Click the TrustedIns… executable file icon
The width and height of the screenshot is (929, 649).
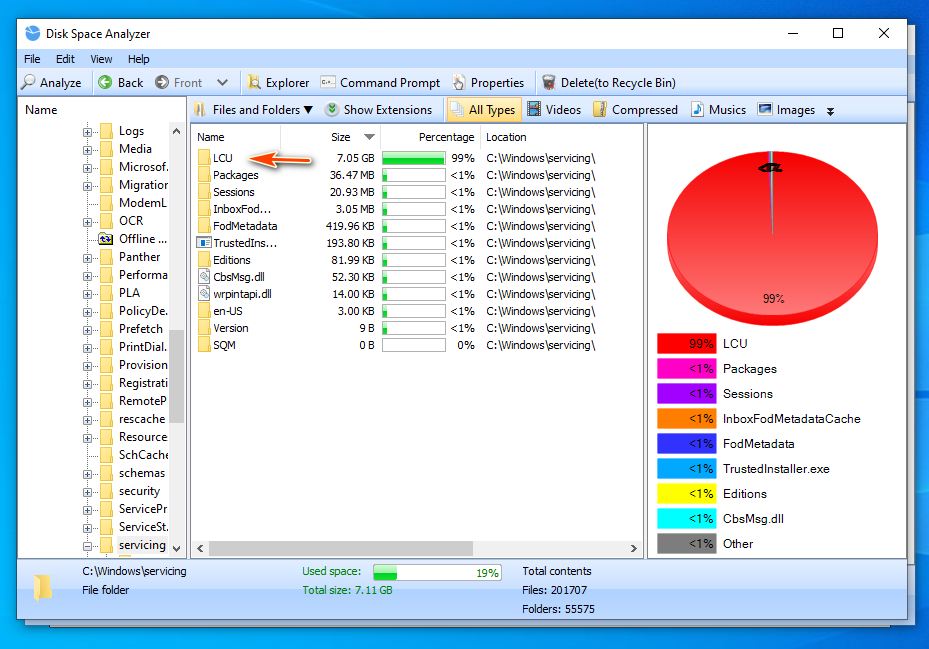click(204, 243)
